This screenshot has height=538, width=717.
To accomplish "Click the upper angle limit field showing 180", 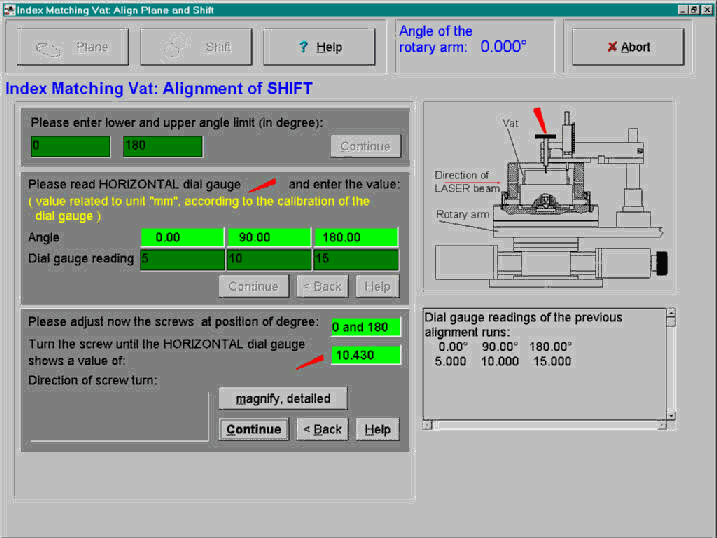I will (x=162, y=147).
